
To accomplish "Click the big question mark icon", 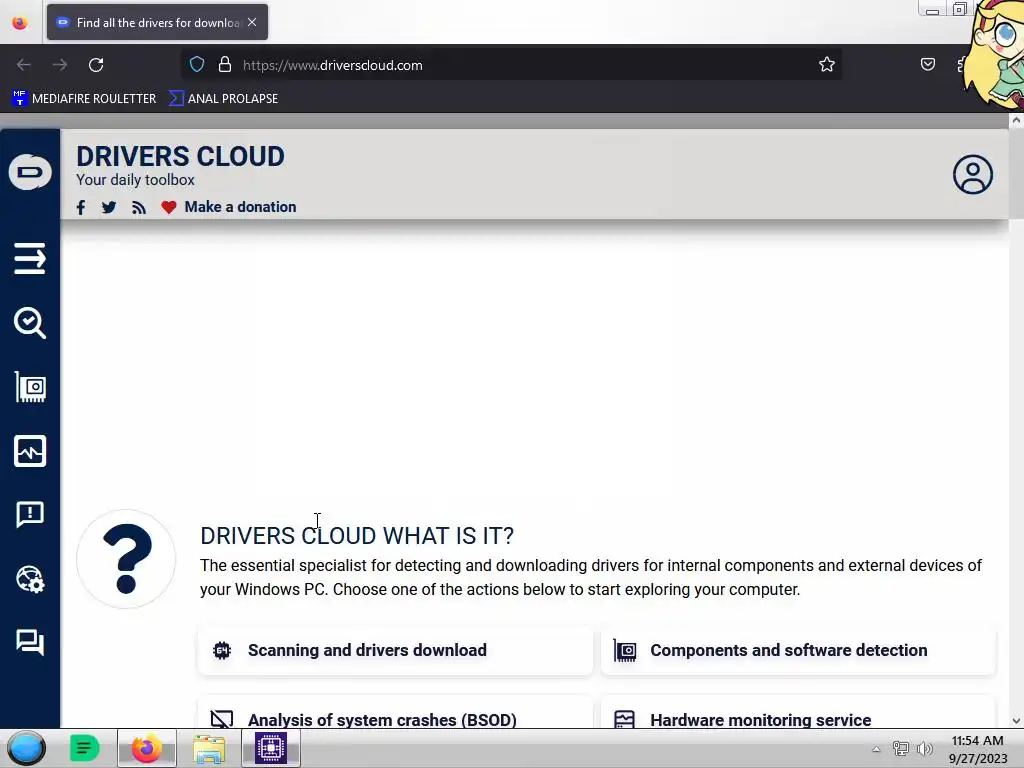I will click(x=126, y=559).
